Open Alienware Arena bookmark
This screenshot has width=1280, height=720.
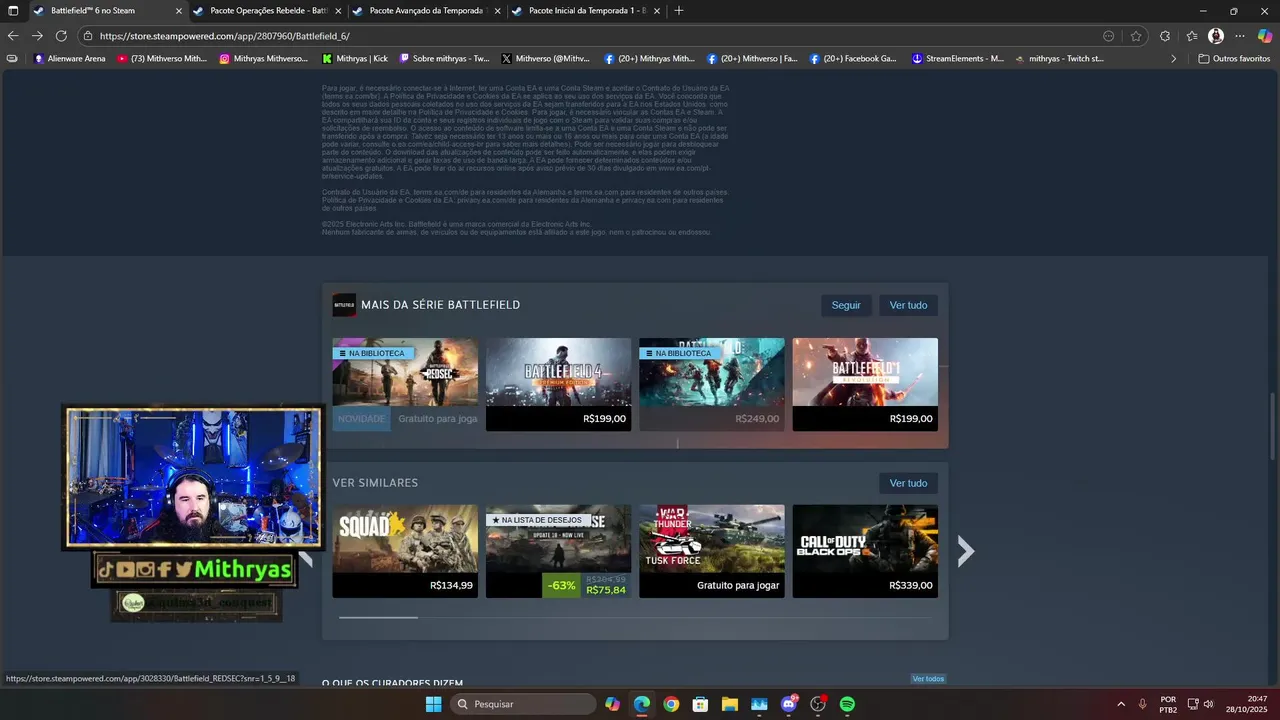(69, 59)
